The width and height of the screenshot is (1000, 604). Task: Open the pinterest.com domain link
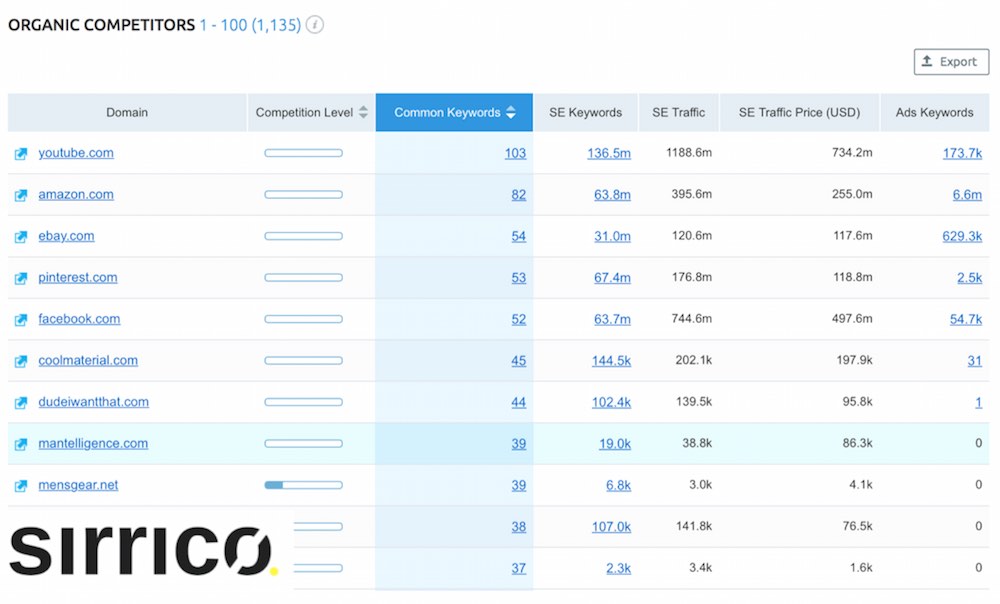(x=78, y=277)
